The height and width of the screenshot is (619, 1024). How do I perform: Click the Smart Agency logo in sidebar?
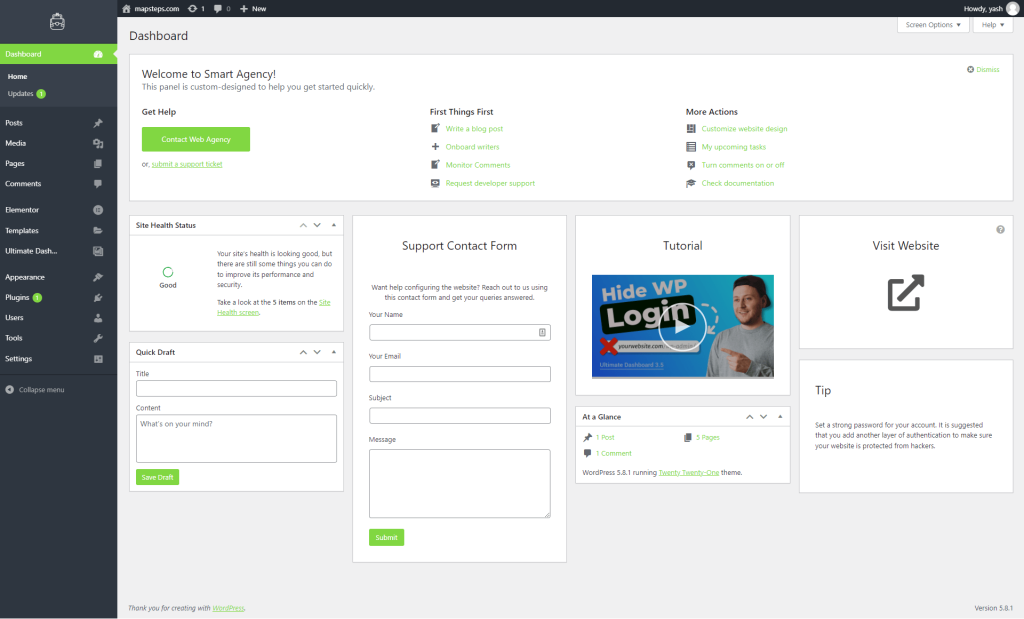click(58, 22)
